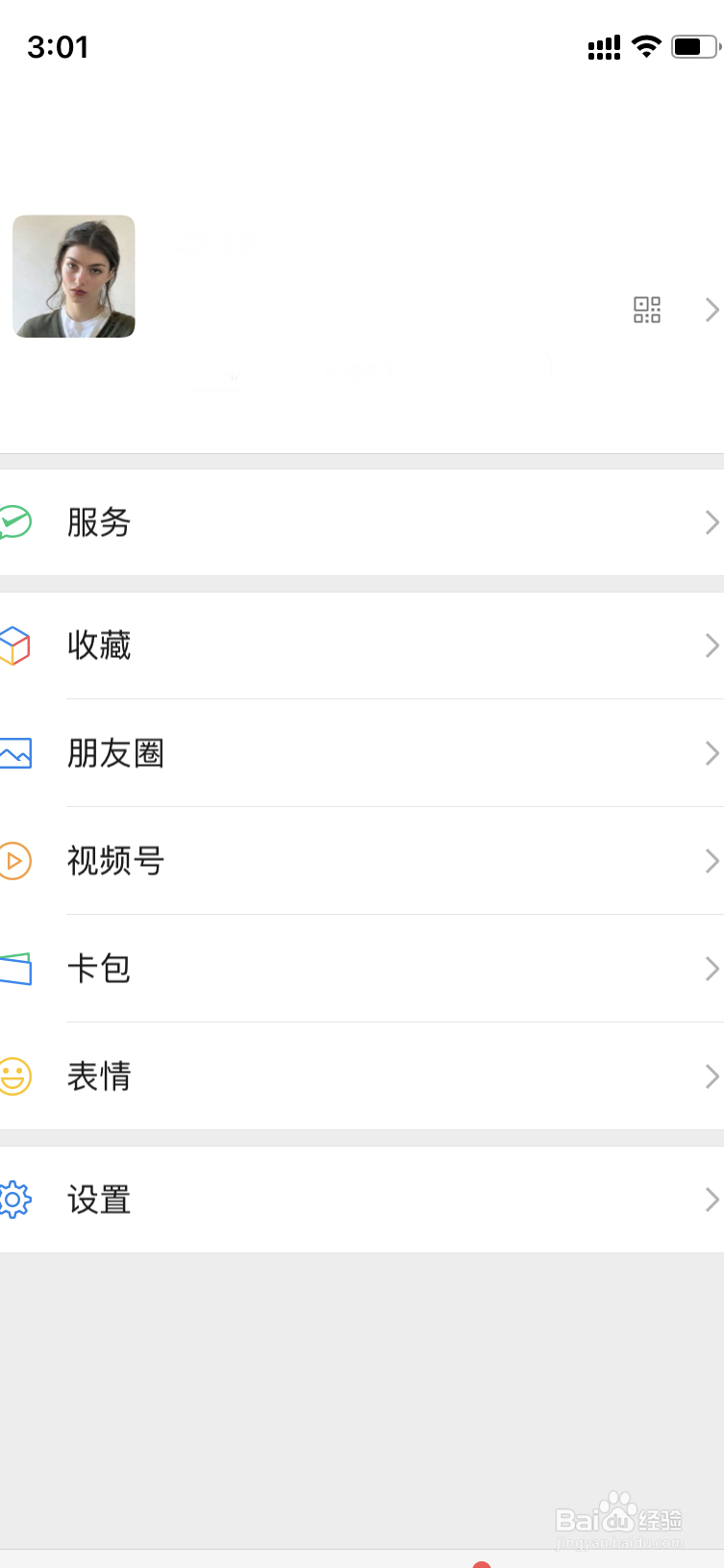This screenshot has width=724, height=1568.
Task: Click the chevron on the 服务 row
Action: [x=712, y=522]
